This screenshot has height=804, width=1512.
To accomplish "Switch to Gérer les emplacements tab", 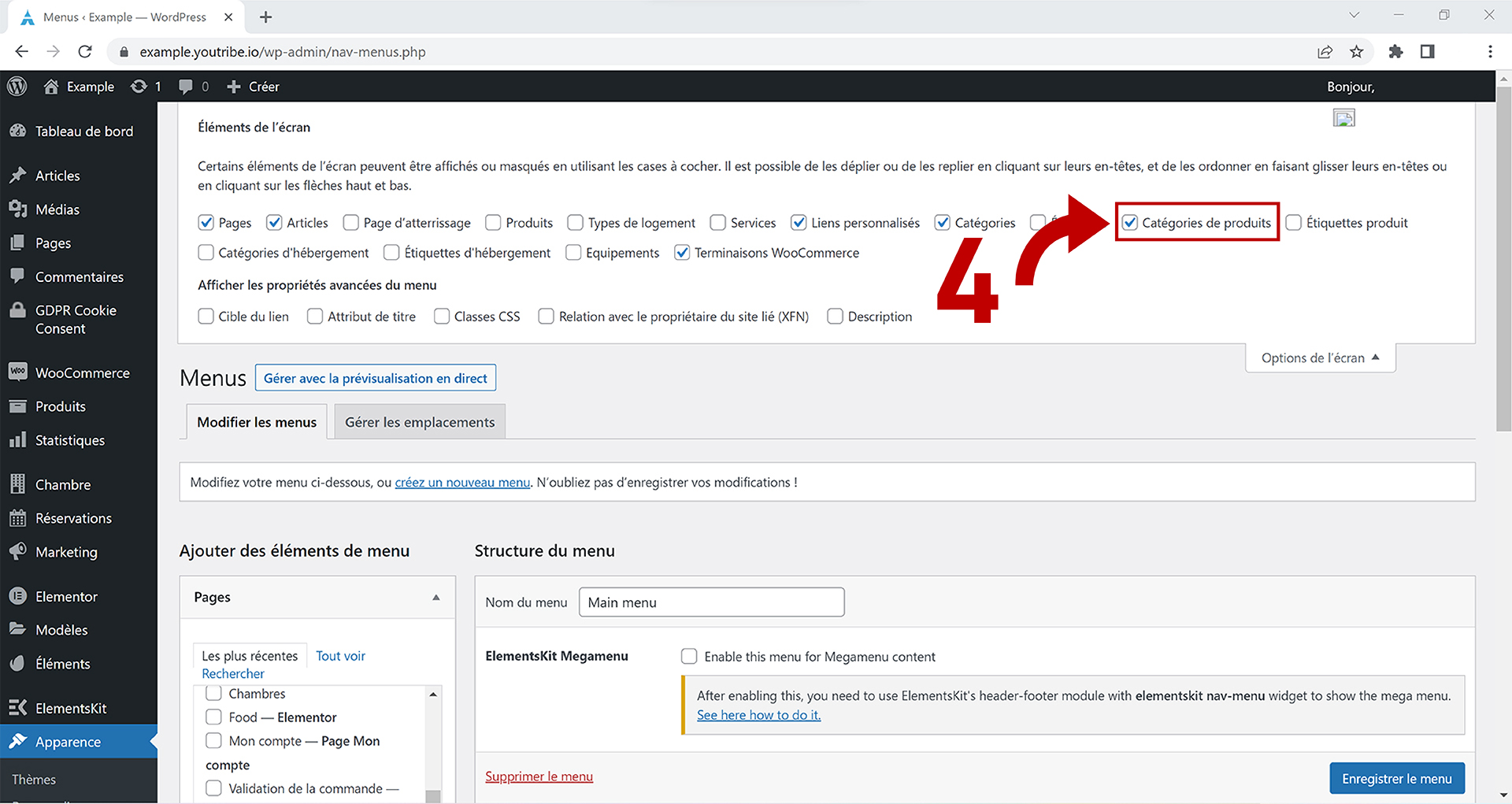I will coord(420,423).
